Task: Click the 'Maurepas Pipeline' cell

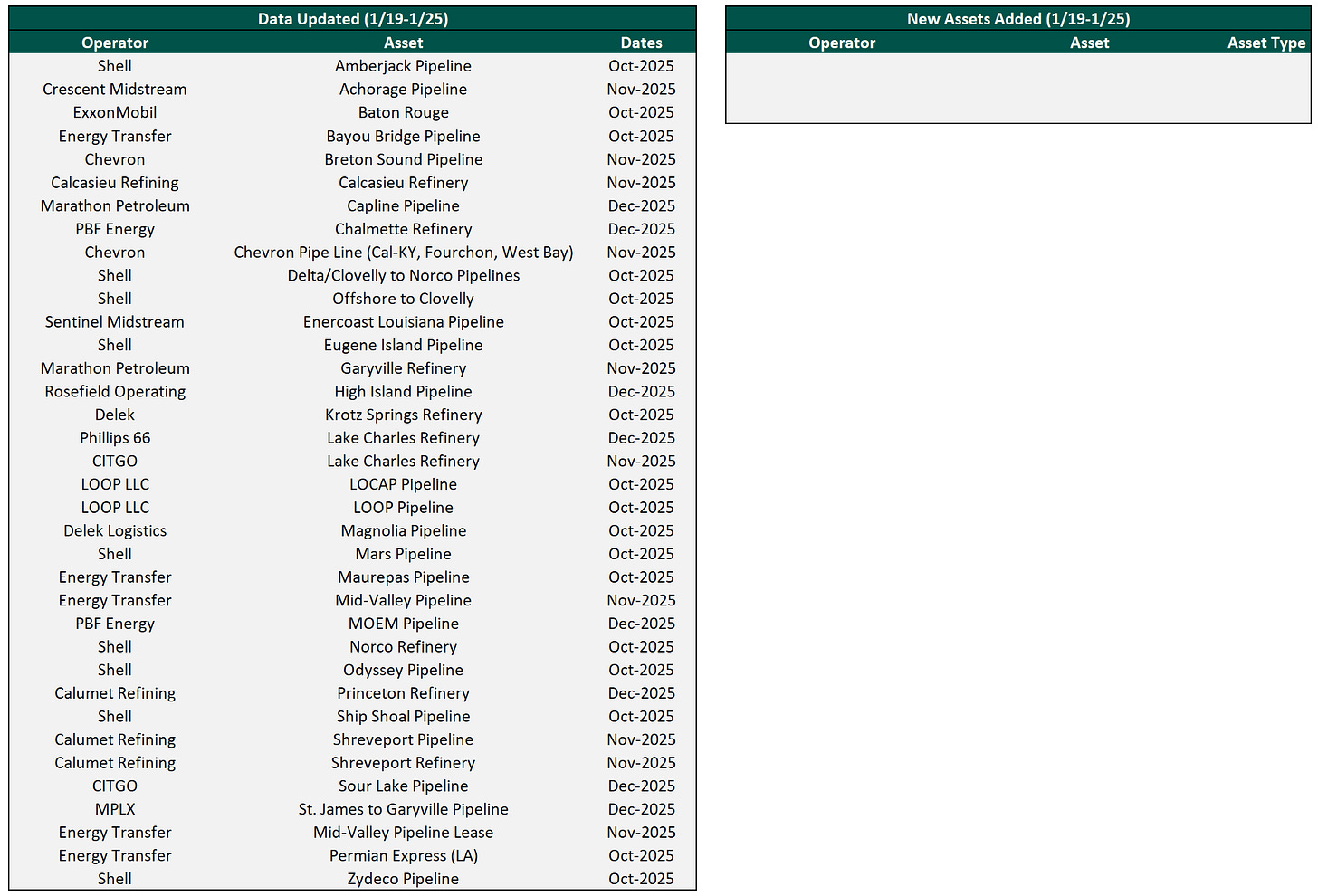Action: click(403, 577)
